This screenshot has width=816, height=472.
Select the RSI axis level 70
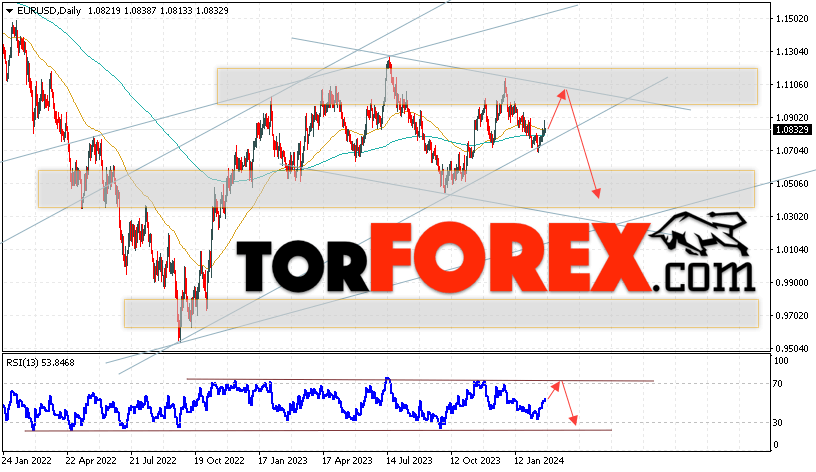(777, 384)
